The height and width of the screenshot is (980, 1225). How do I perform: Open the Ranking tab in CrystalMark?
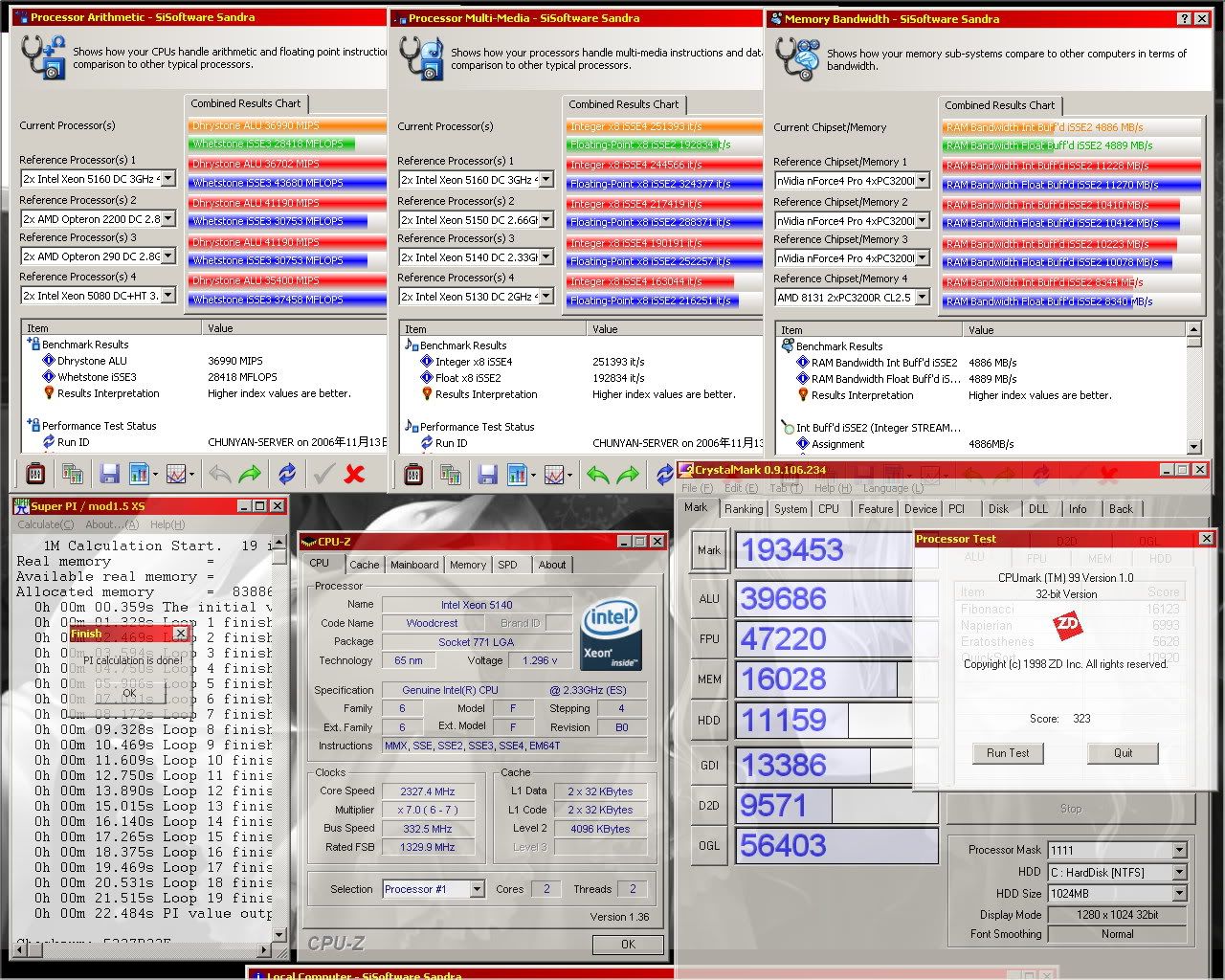tap(744, 509)
